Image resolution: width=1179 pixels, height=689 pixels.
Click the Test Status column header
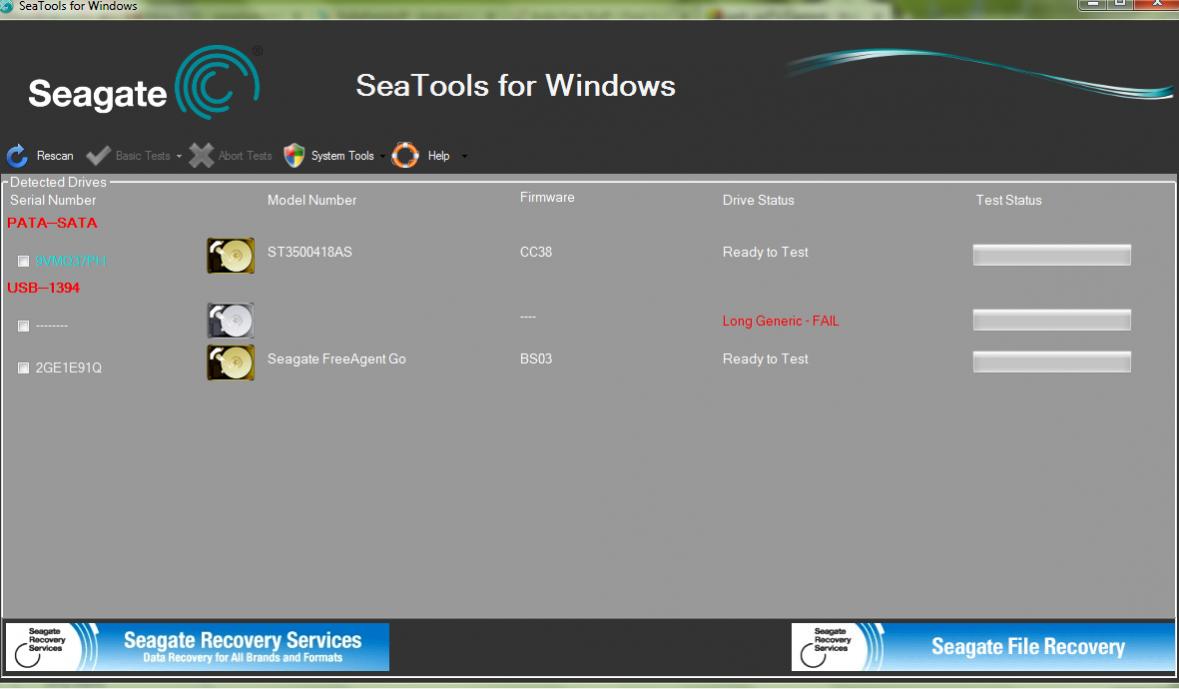(x=1008, y=200)
